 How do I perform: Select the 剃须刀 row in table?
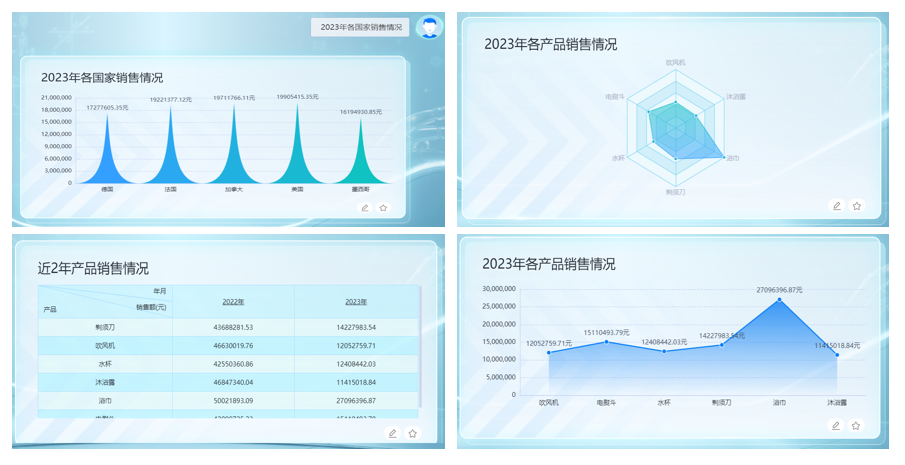(x=105, y=327)
